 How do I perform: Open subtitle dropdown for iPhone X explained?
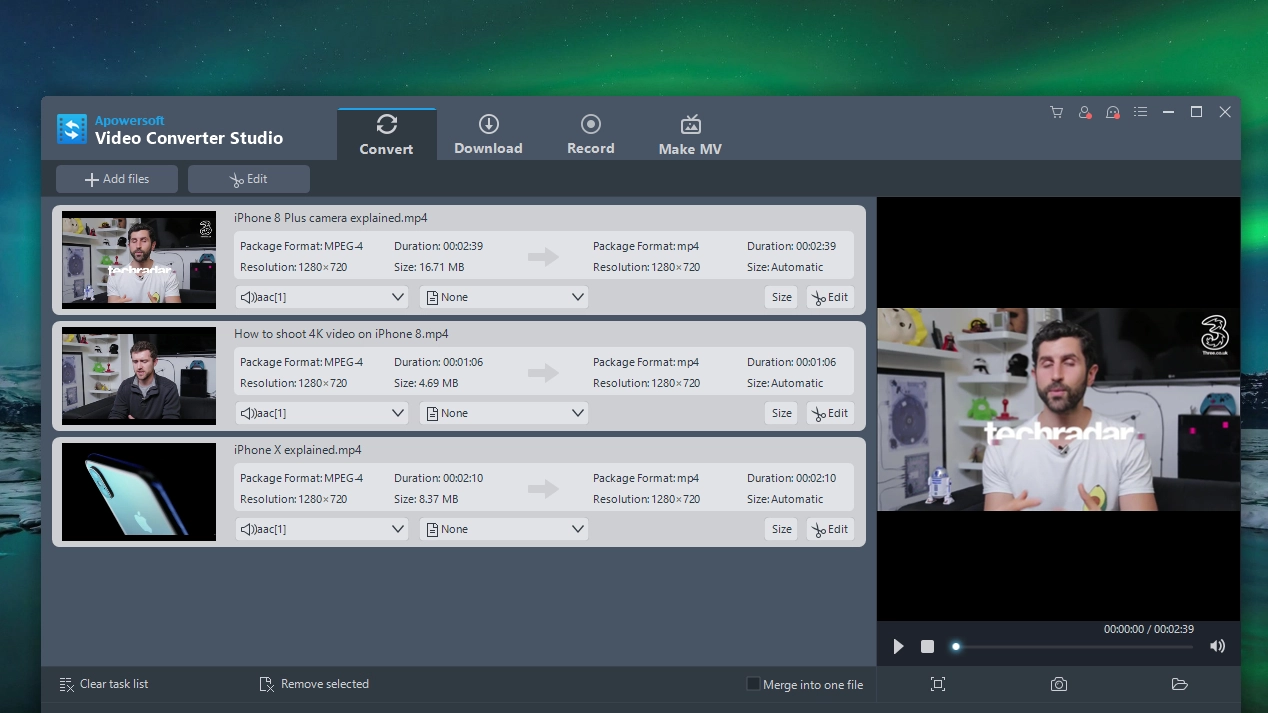point(504,529)
